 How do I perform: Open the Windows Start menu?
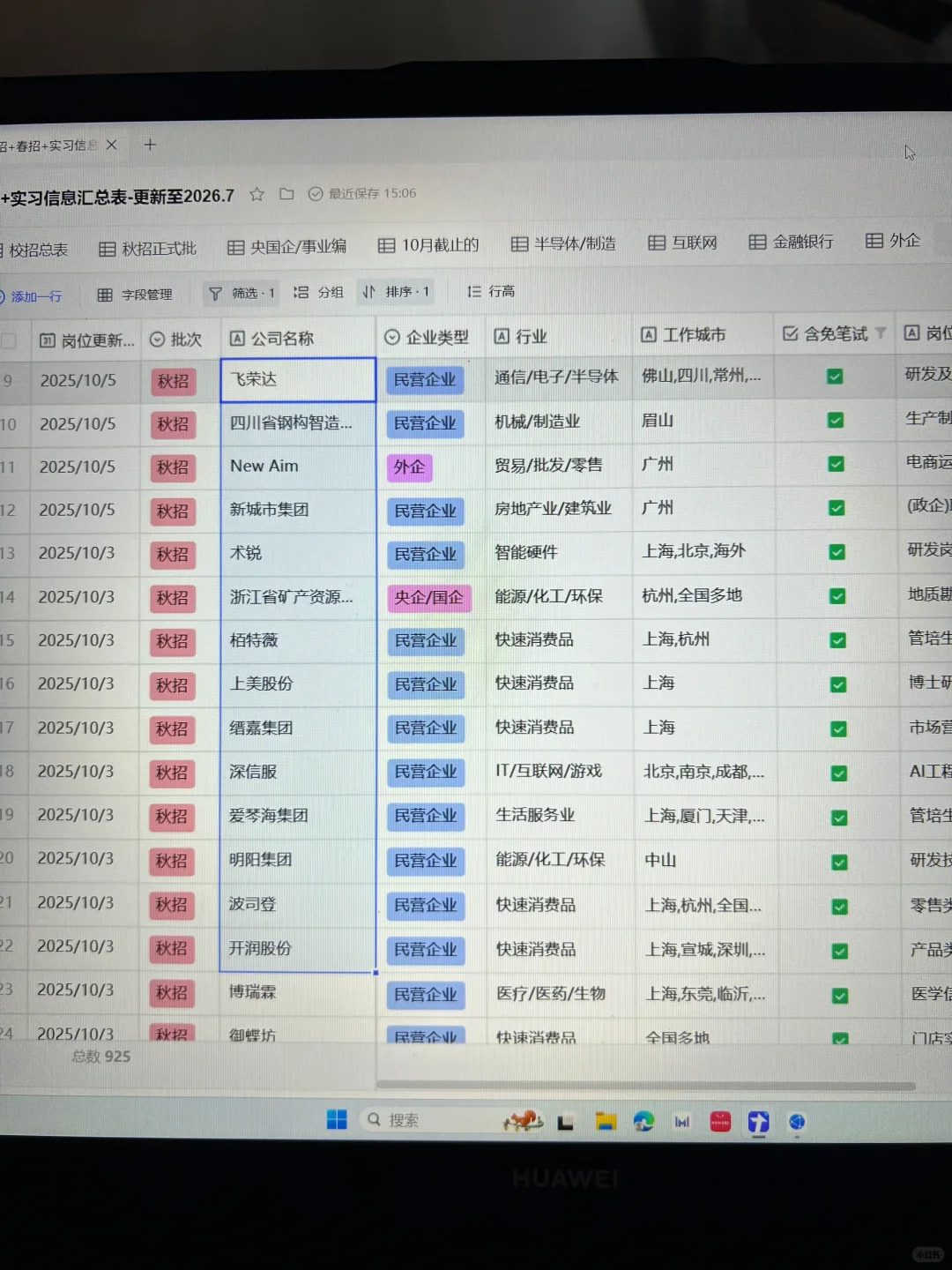pos(337,1120)
